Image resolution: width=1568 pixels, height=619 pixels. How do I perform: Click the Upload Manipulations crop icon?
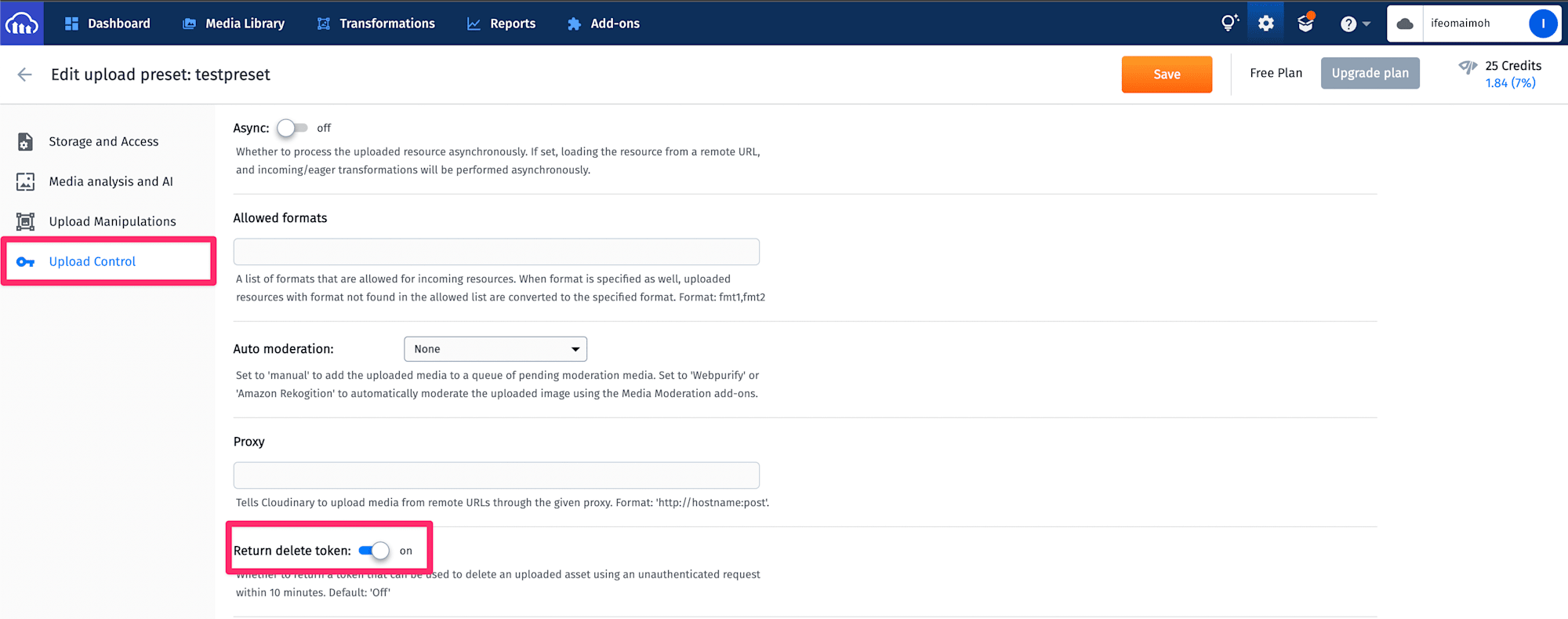point(25,222)
